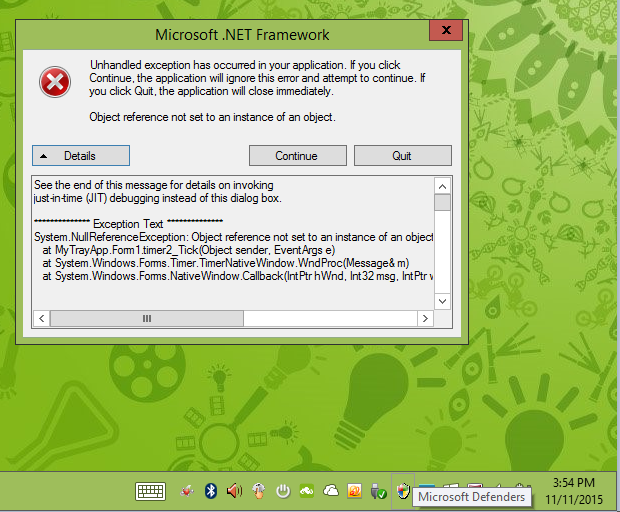Click the Microsoft Defenders shield tray icon

point(403,491)
